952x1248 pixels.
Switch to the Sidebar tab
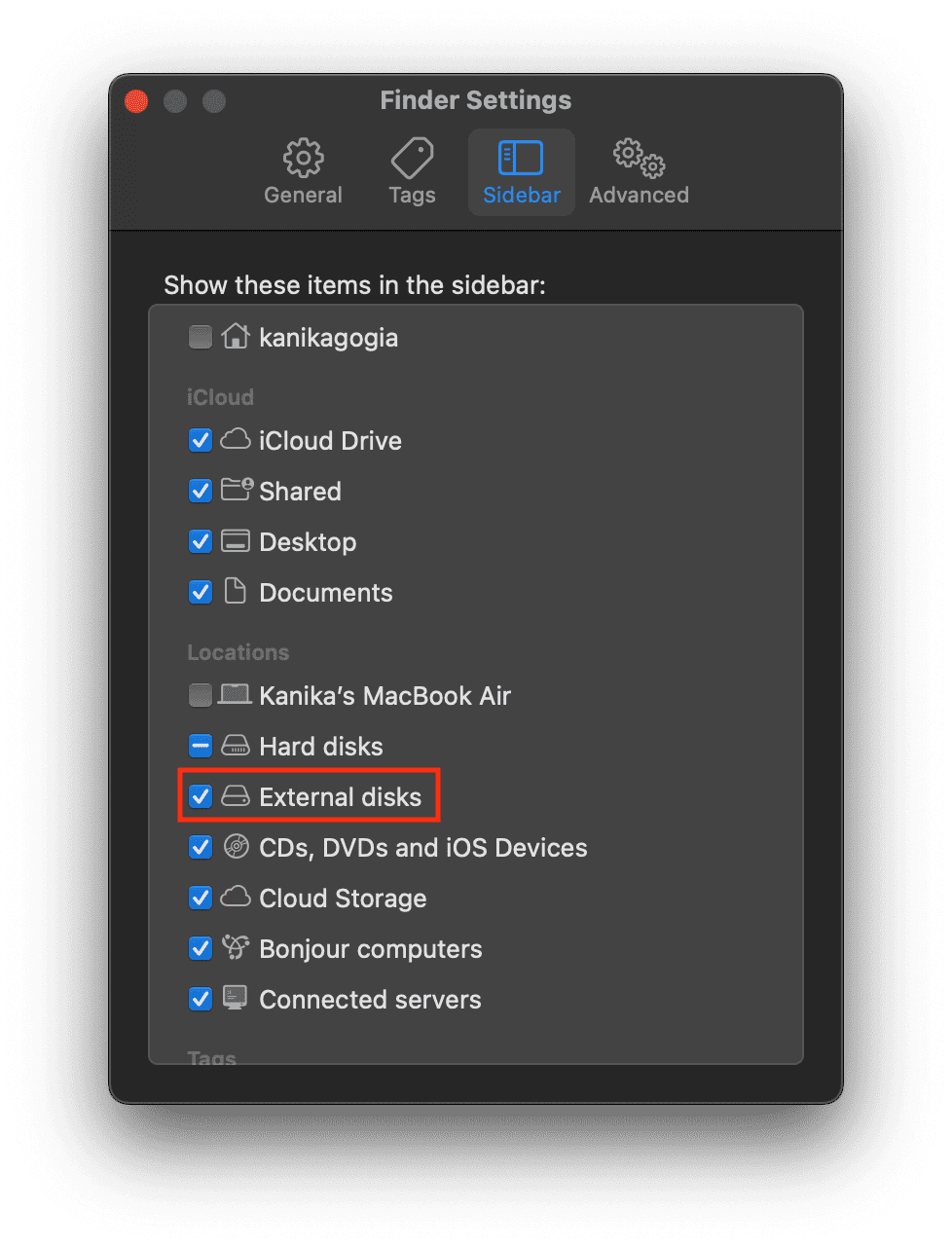coord(521,172)
